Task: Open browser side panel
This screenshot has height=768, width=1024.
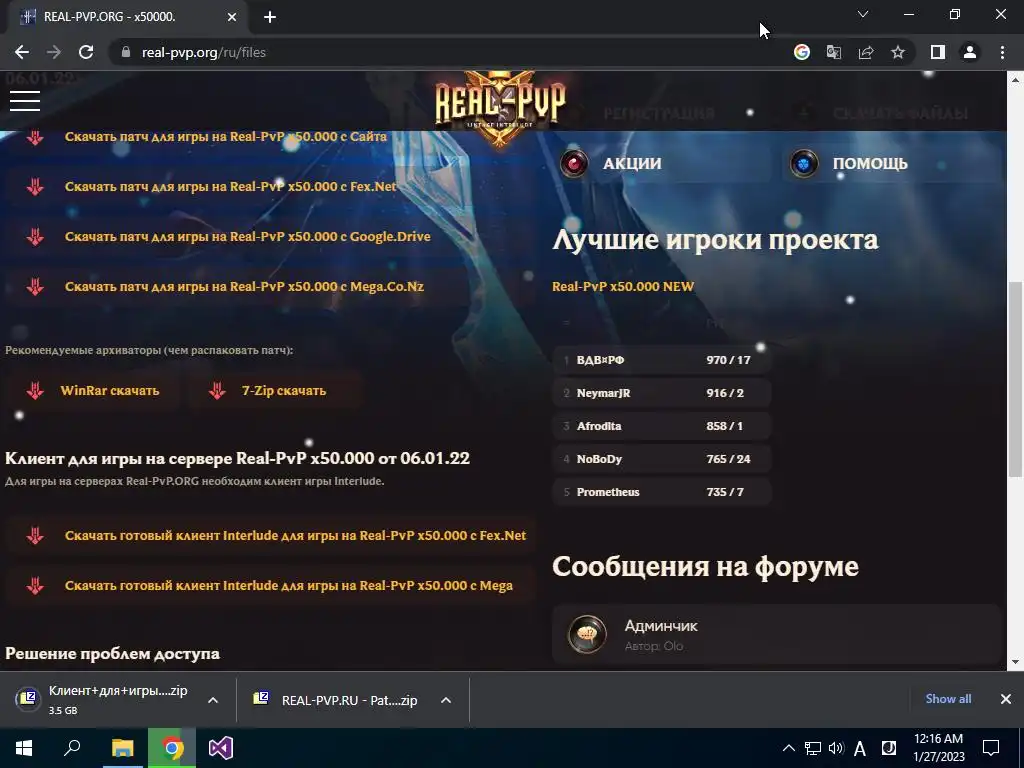Action: [x=938, y=52]
